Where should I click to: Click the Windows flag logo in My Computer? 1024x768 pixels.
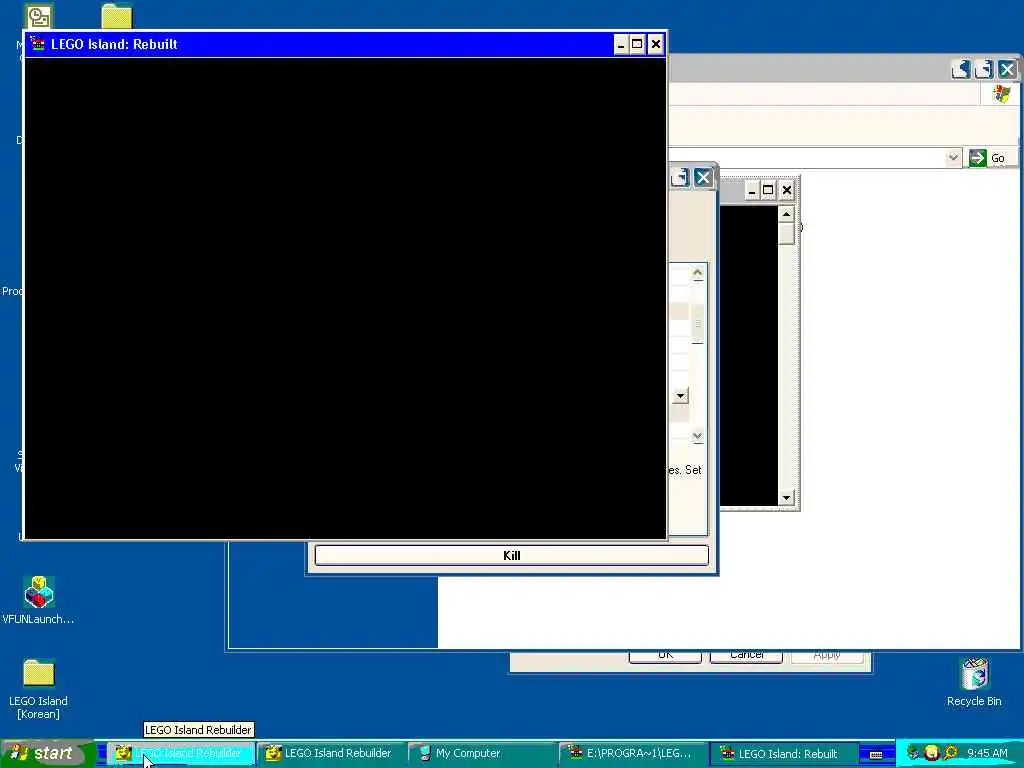coord(1002,93)
